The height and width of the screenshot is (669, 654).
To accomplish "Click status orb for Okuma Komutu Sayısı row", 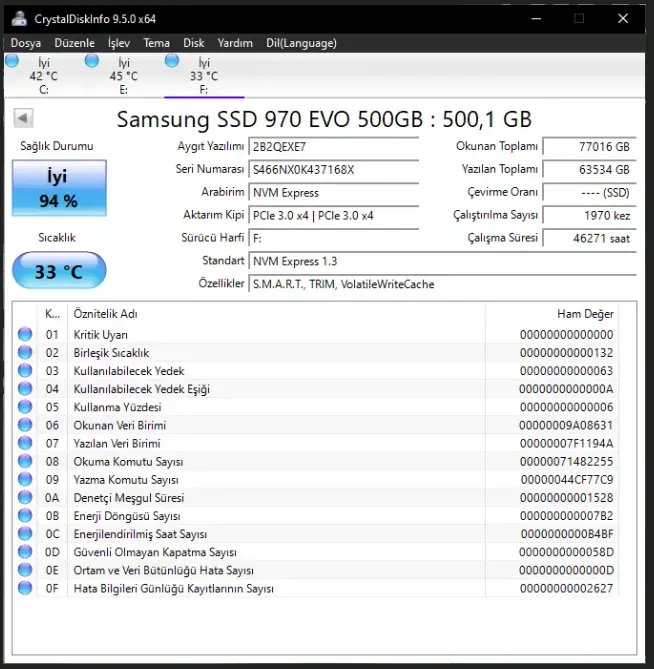I will pos(25,461).
